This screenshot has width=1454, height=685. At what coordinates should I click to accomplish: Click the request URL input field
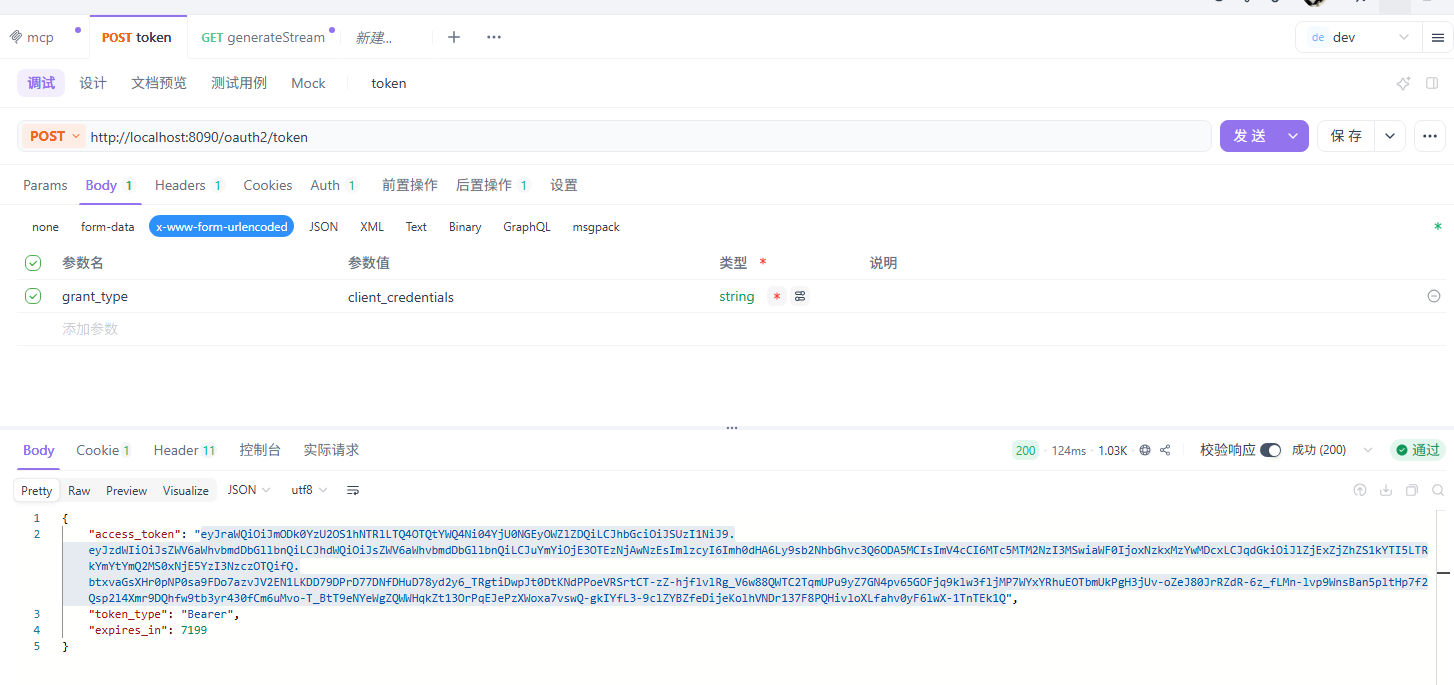tap(648, 136)
